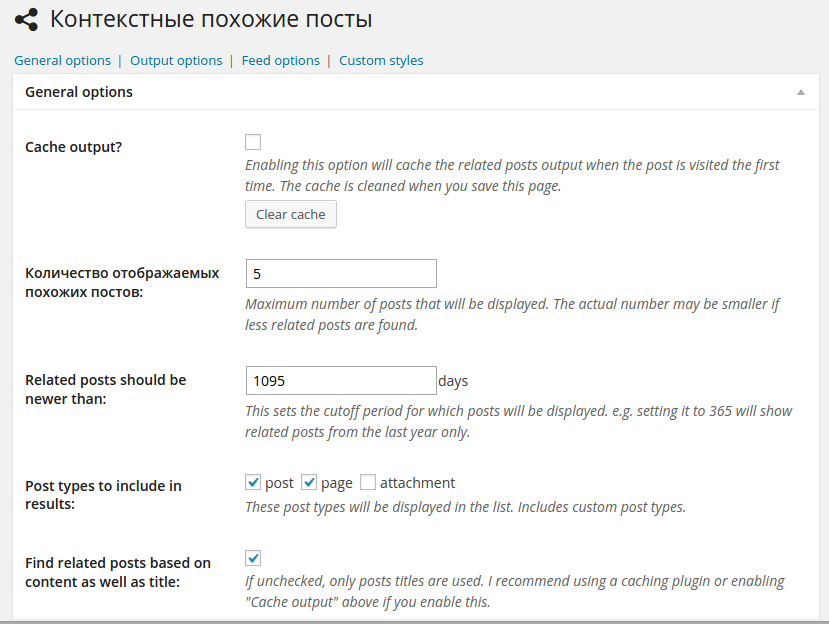Click the share icon beside the page title
The width and height of the screenshot is (829, 624).
coord(26,19)
